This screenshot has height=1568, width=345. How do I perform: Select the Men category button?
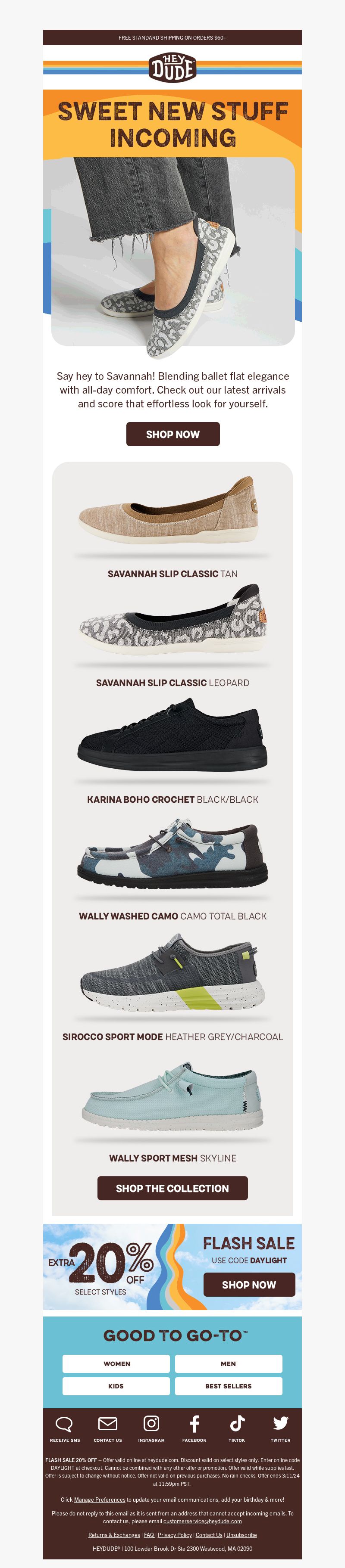pos(229,1363)
